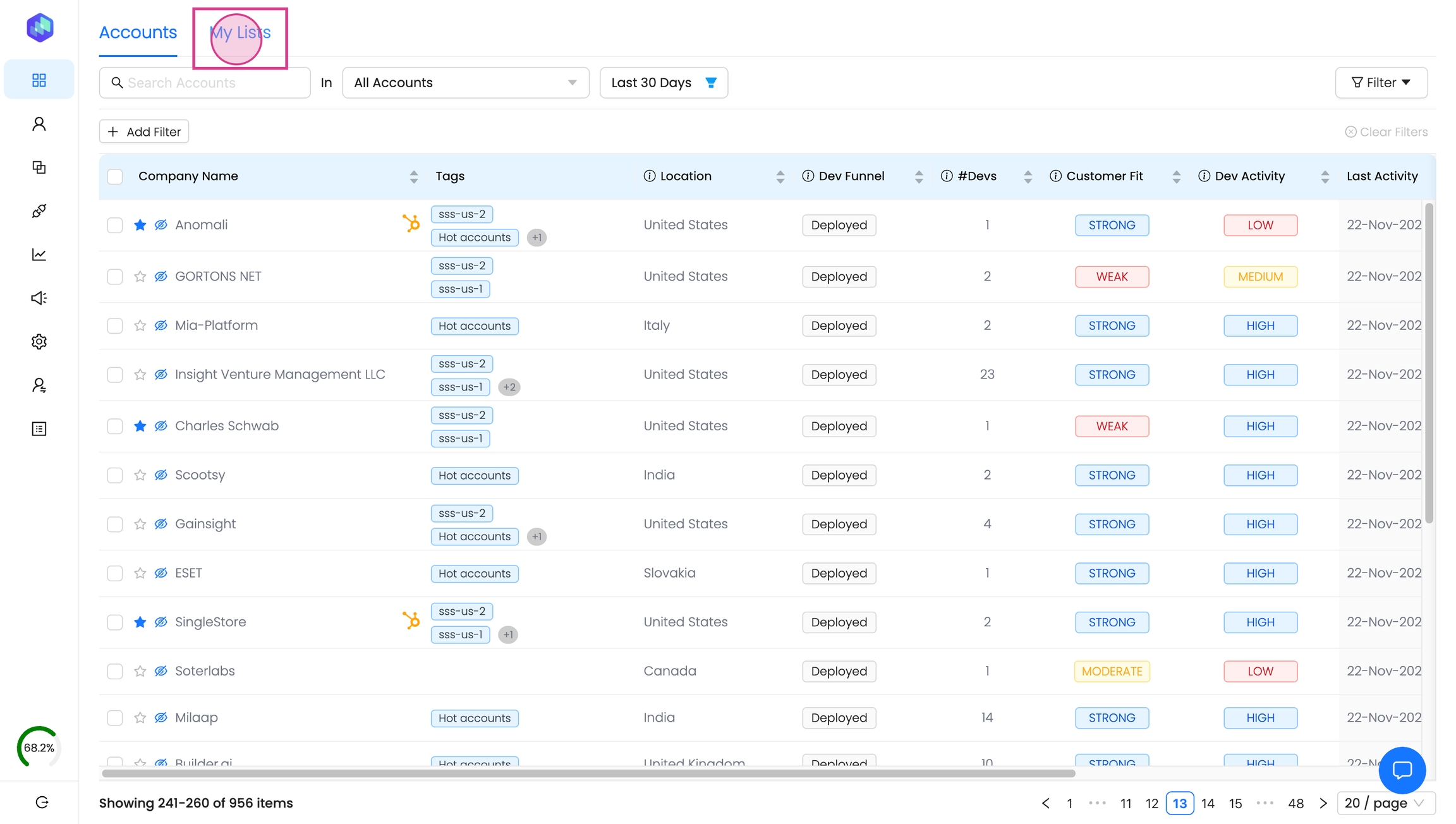The image size is (1456, 824).
Task: Open the analytics line chart sidebar icon
Action: pos(39,255)
